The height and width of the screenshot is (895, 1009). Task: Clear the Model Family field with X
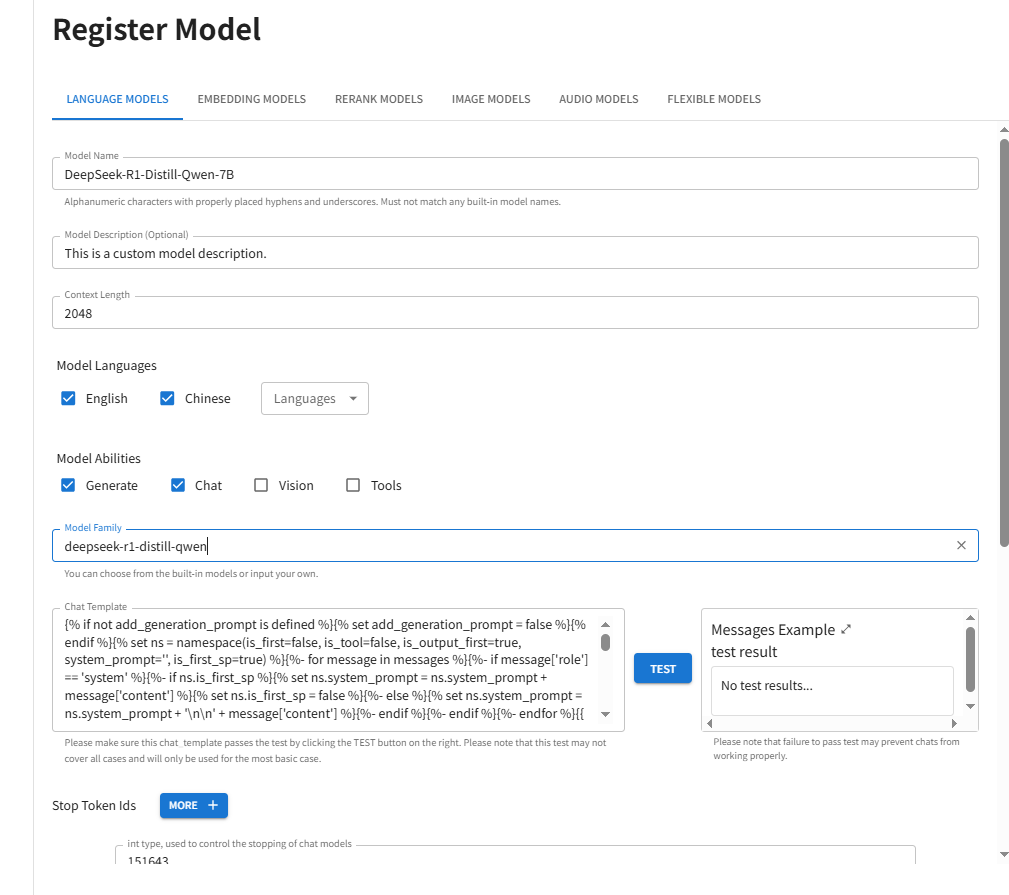pyautogui.click(x=961, y=545)
